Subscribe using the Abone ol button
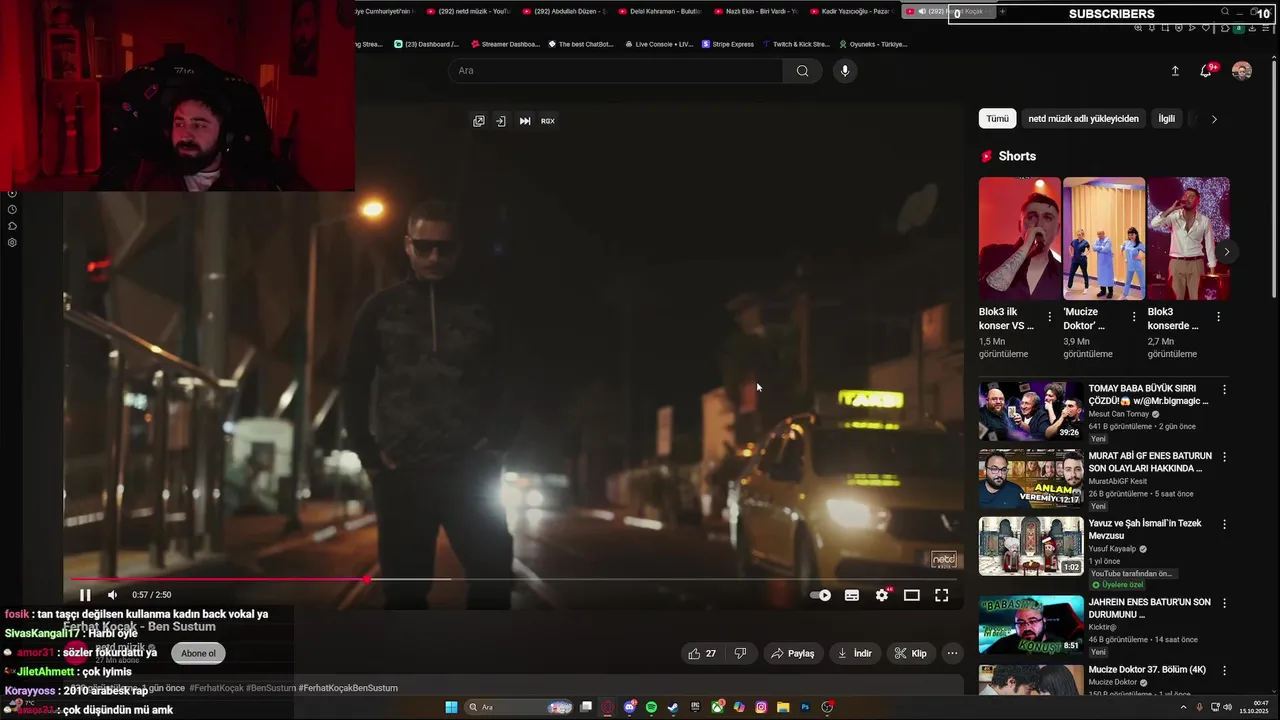 [198, 653]
